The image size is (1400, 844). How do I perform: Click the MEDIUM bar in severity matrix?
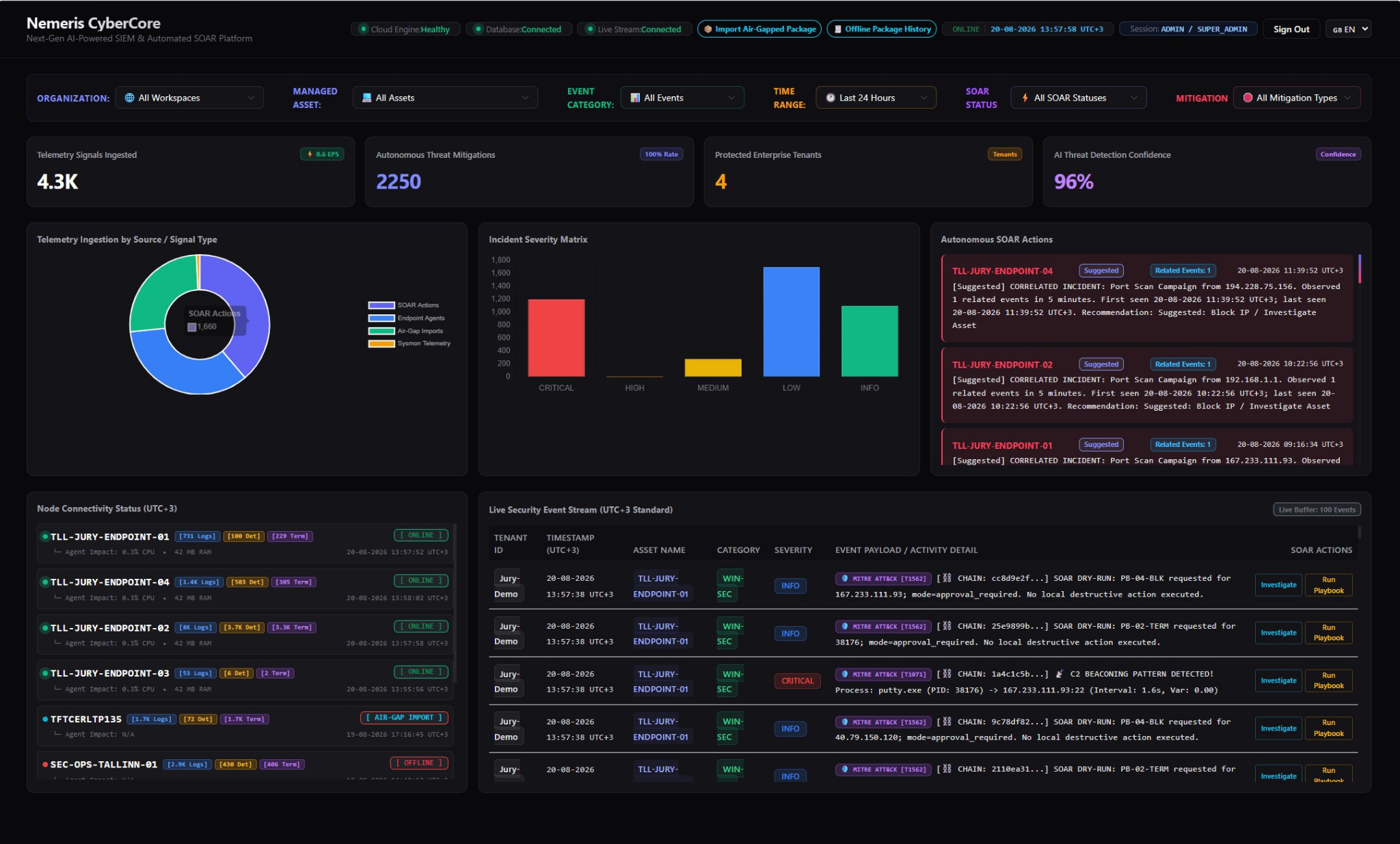point(713,368)
